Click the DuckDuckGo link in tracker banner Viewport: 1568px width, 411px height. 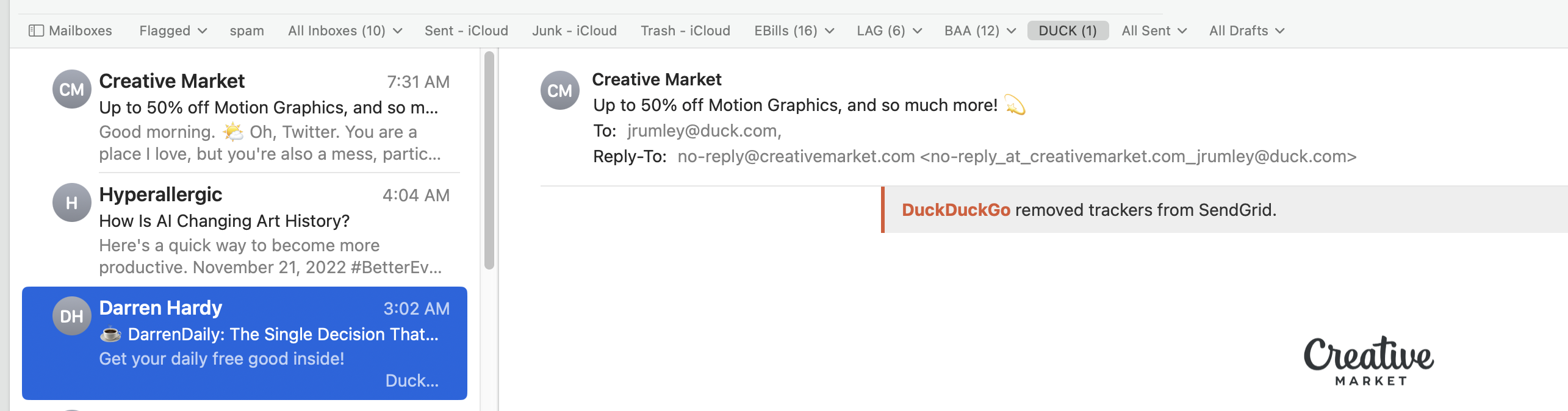coord(956,210)
